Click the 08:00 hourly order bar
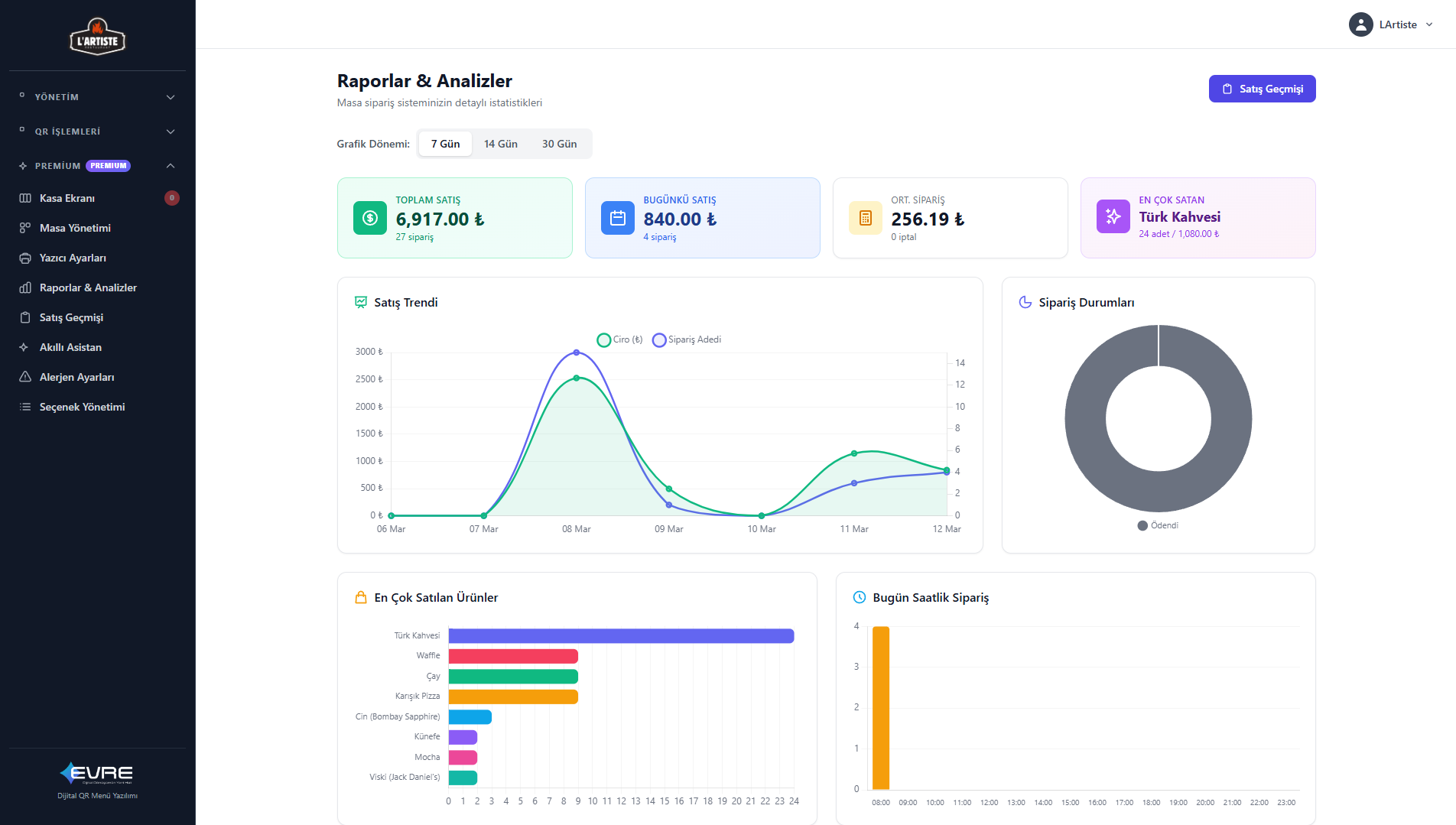 pyautogui.click(x=881, y=708)
